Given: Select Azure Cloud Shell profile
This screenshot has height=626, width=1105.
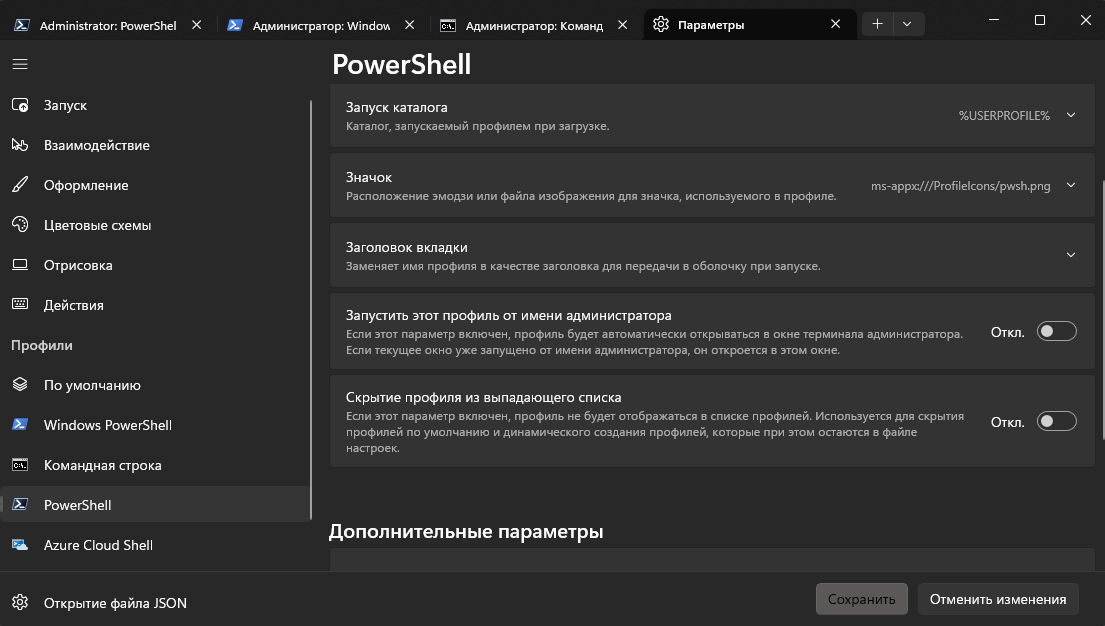Looking at the screenshot, I should pos(155,545).
